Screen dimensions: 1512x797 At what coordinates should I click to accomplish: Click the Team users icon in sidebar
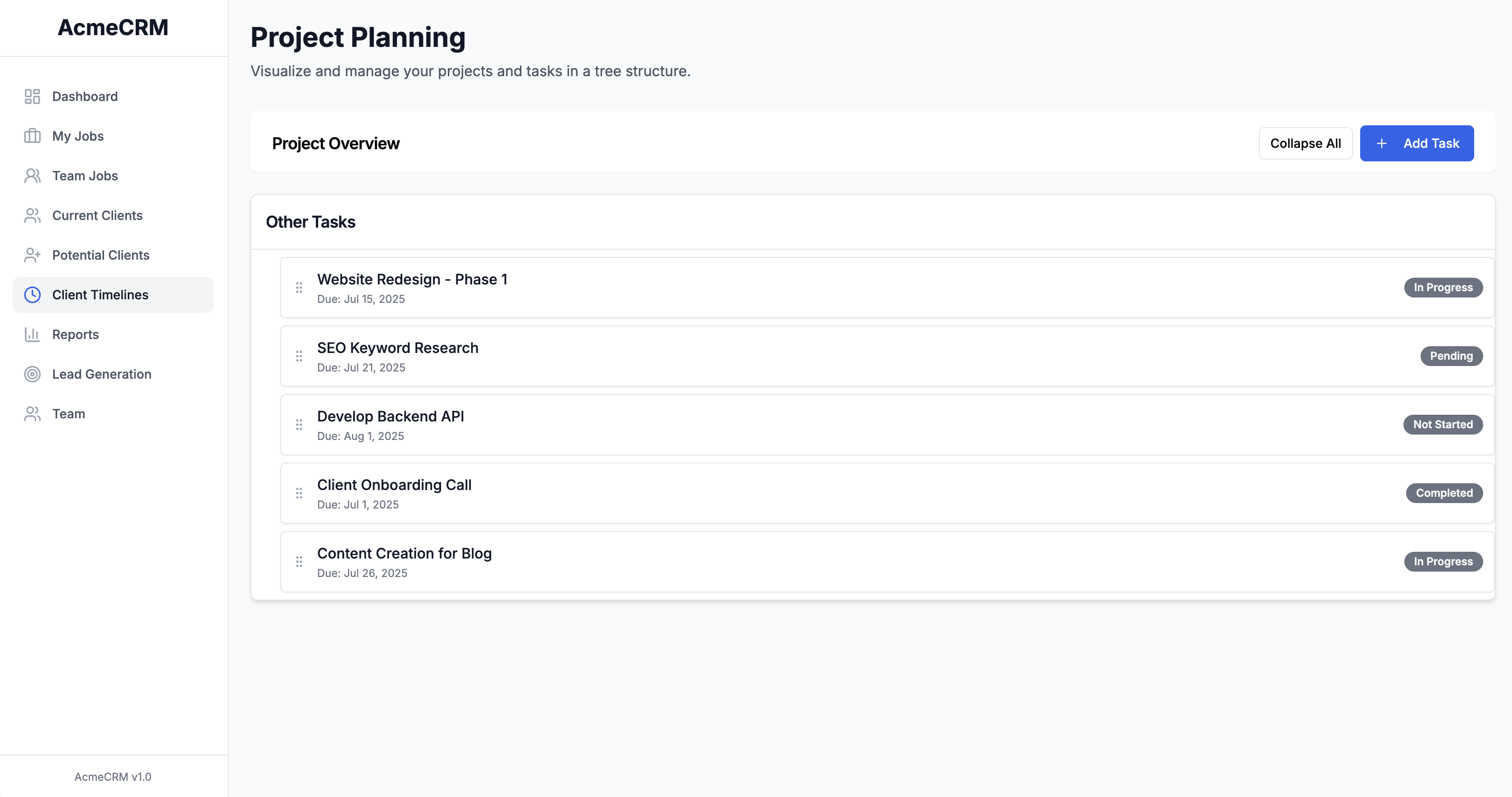[32, 414]
